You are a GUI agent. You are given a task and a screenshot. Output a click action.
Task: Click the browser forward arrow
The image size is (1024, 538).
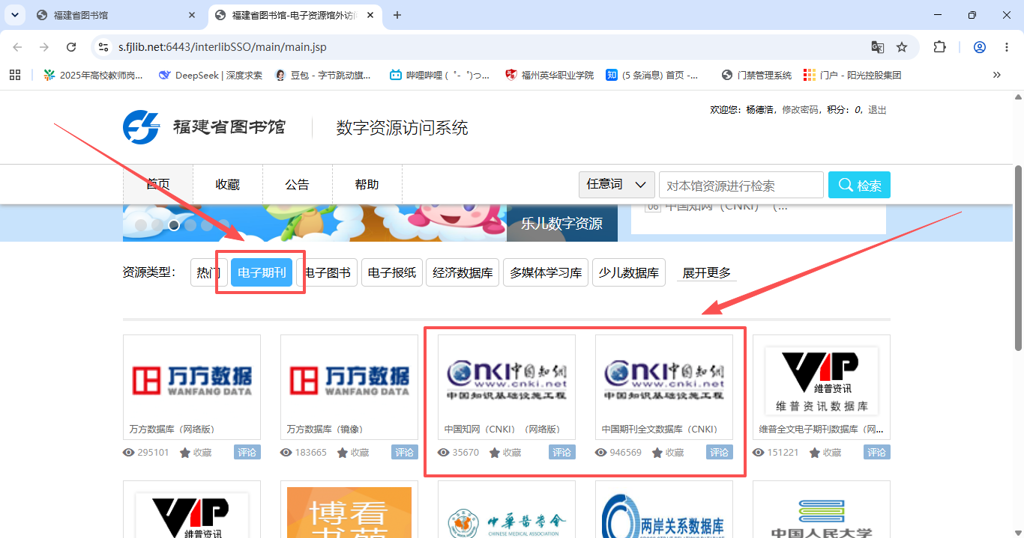[44, 47]
